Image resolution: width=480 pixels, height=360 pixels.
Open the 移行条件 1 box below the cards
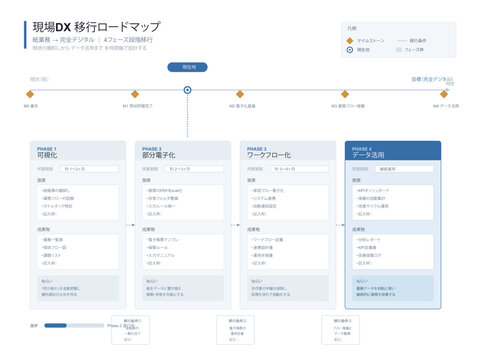(130, 330)
